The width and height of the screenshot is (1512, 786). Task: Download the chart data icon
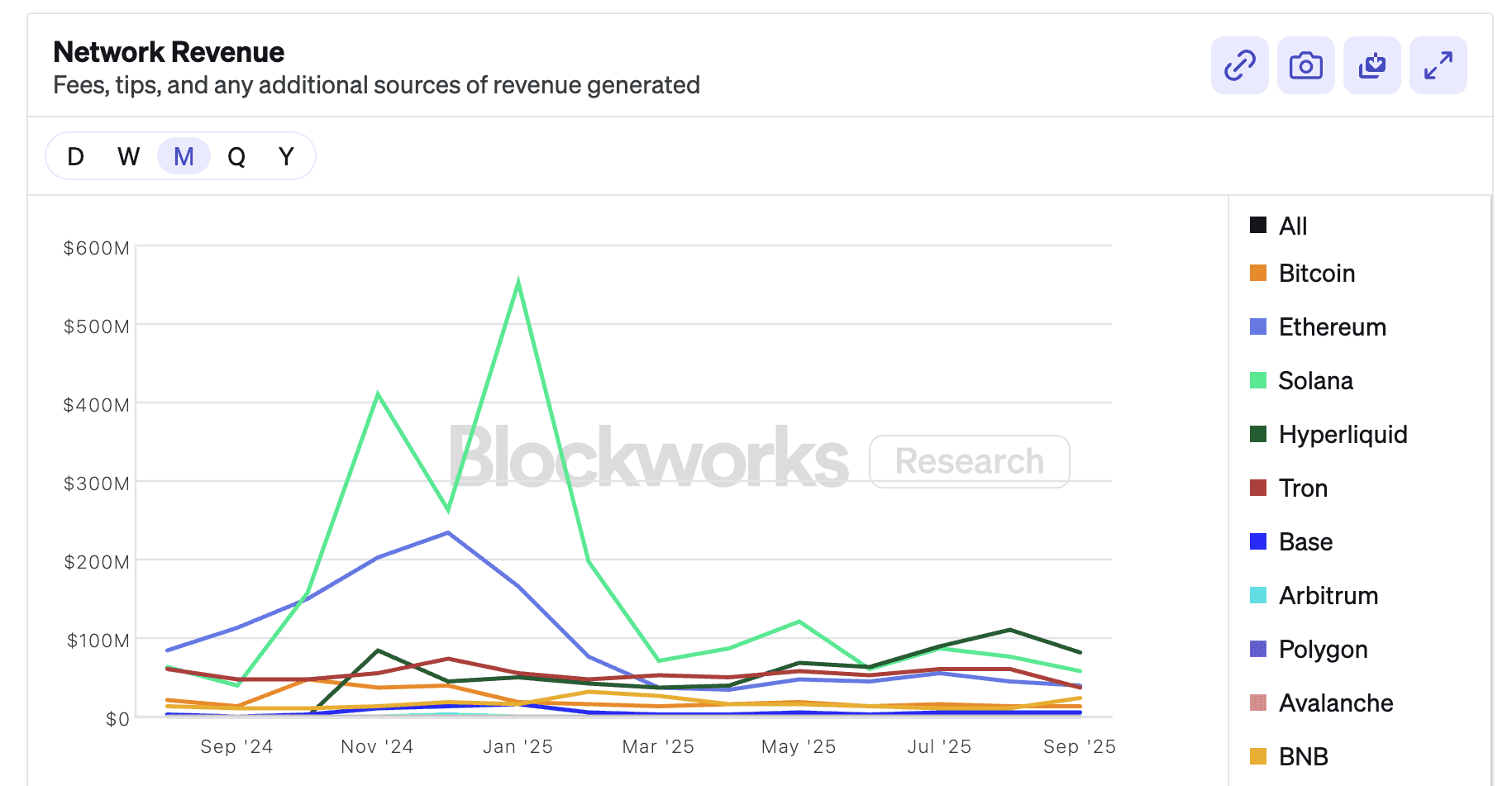point(1371,65)
